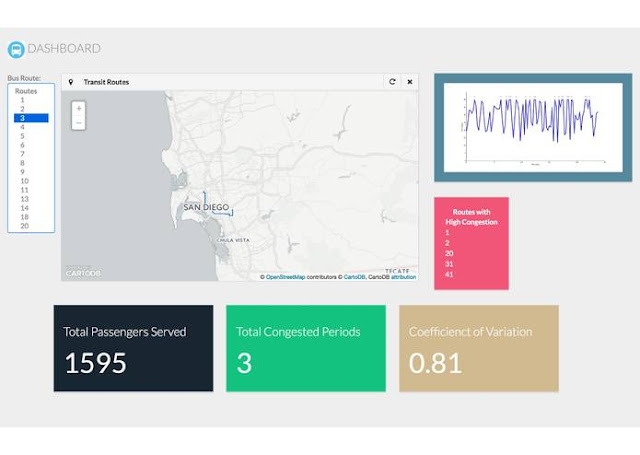
Task: Open the attribution link on the map
Action: click(404, 277)
